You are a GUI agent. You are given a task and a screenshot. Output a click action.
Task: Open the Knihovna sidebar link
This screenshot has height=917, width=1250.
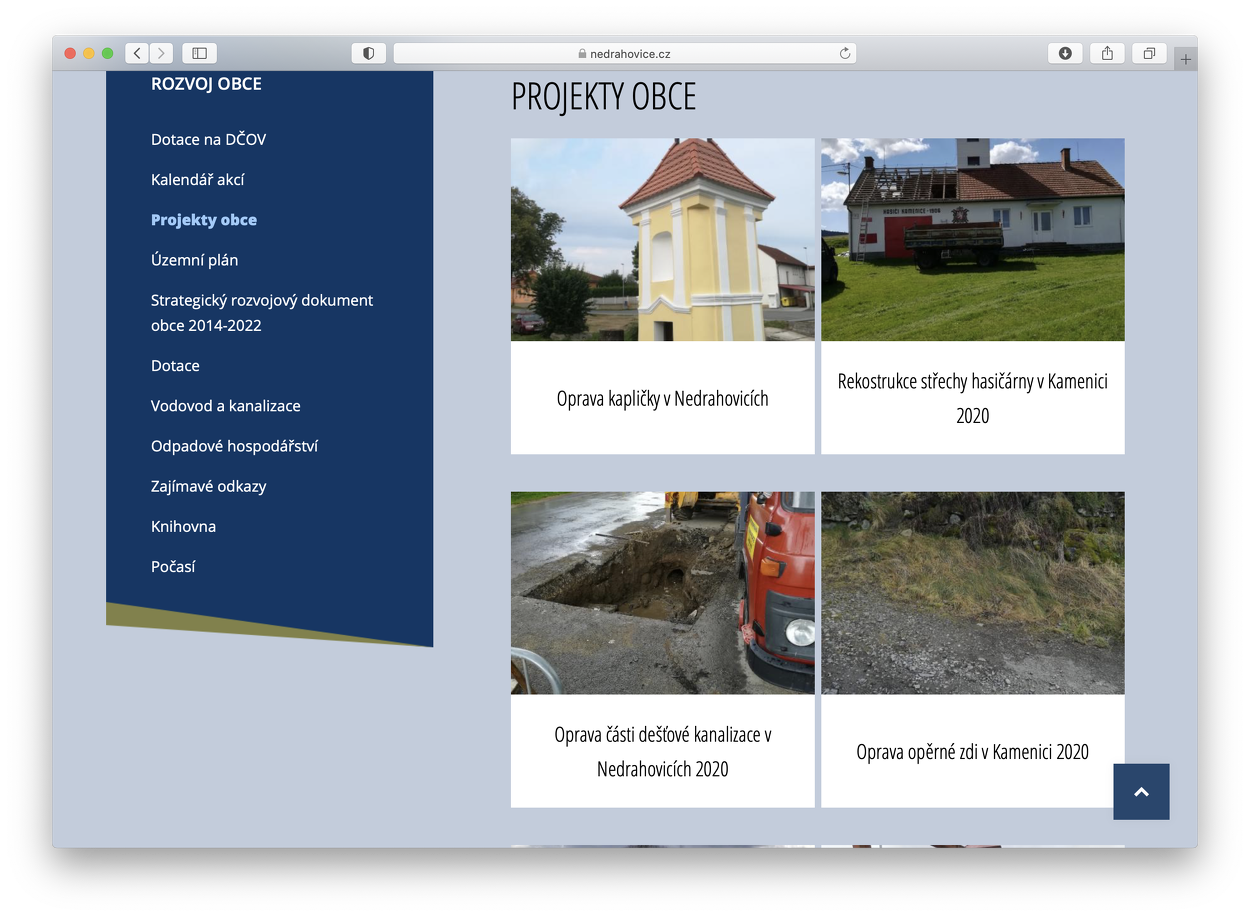pos(183,526)
